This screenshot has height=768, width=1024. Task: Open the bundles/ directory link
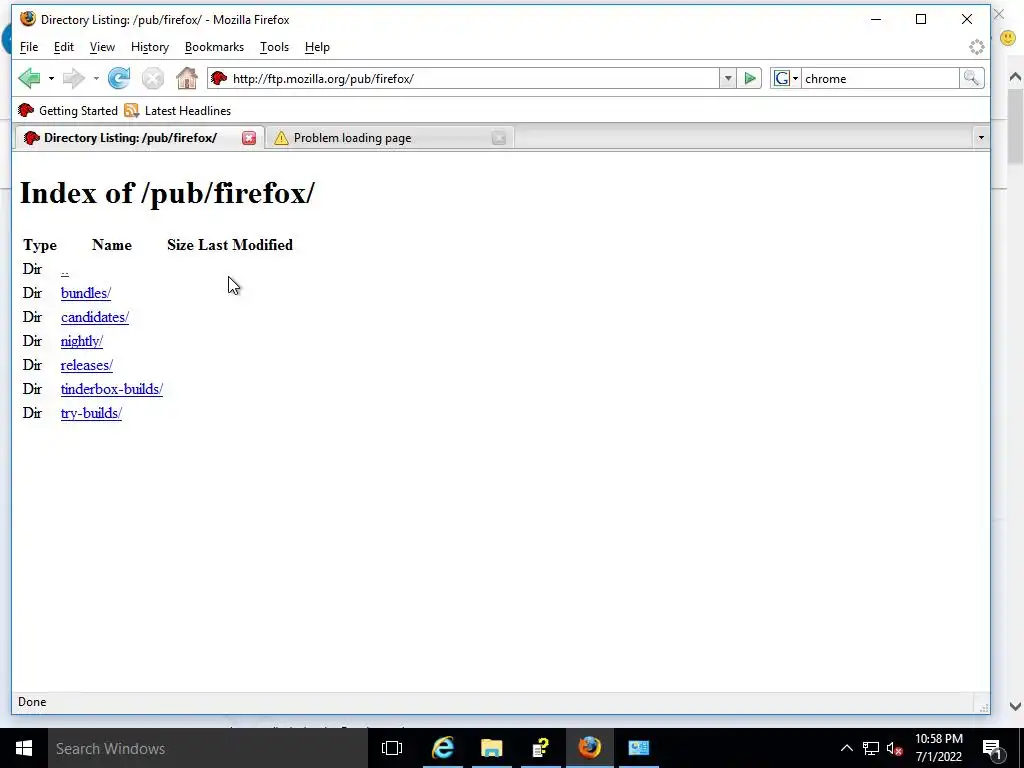tap(86, 293)
